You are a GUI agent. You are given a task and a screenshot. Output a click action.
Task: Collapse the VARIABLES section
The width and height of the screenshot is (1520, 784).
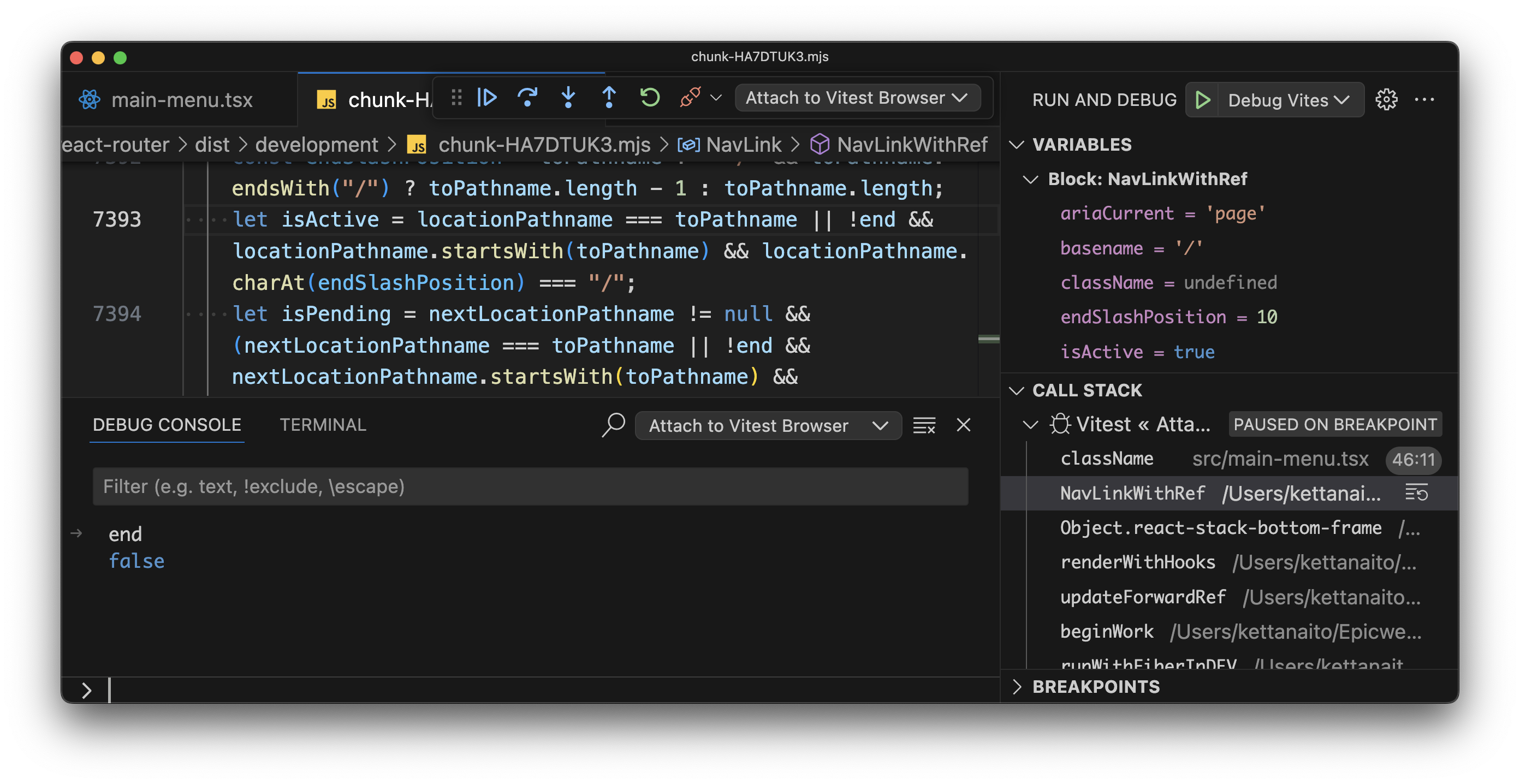pyautogui.click(x=1016, y=145)
